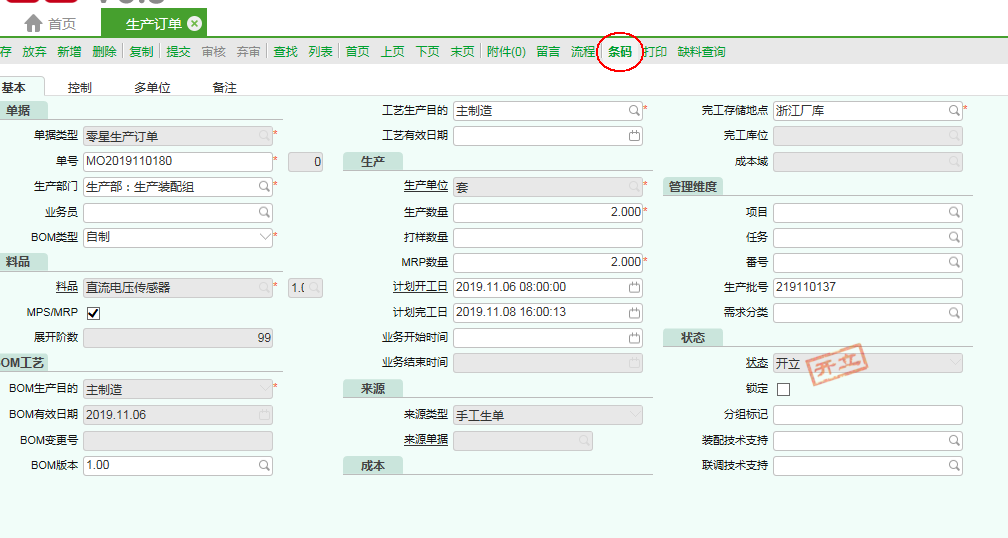Enable the 锁定 checkbox
The height and width of the screenshot is (538, 1008).
click(x=783, y=389)
